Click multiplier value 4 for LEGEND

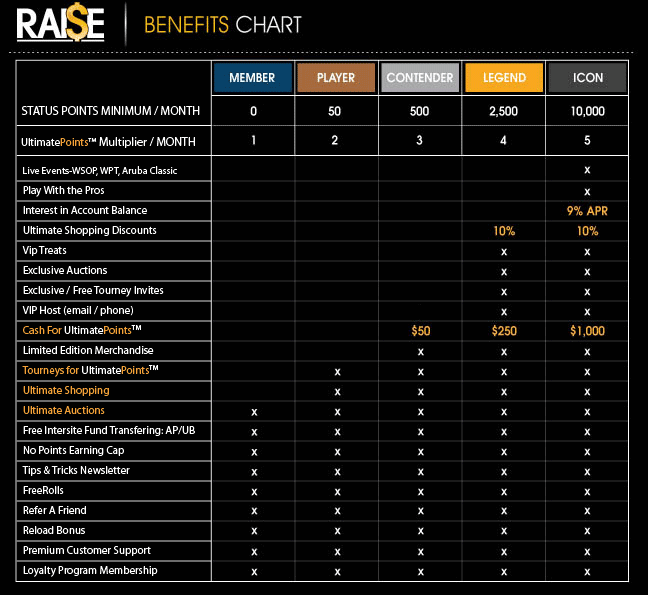(x=503, y=140)
